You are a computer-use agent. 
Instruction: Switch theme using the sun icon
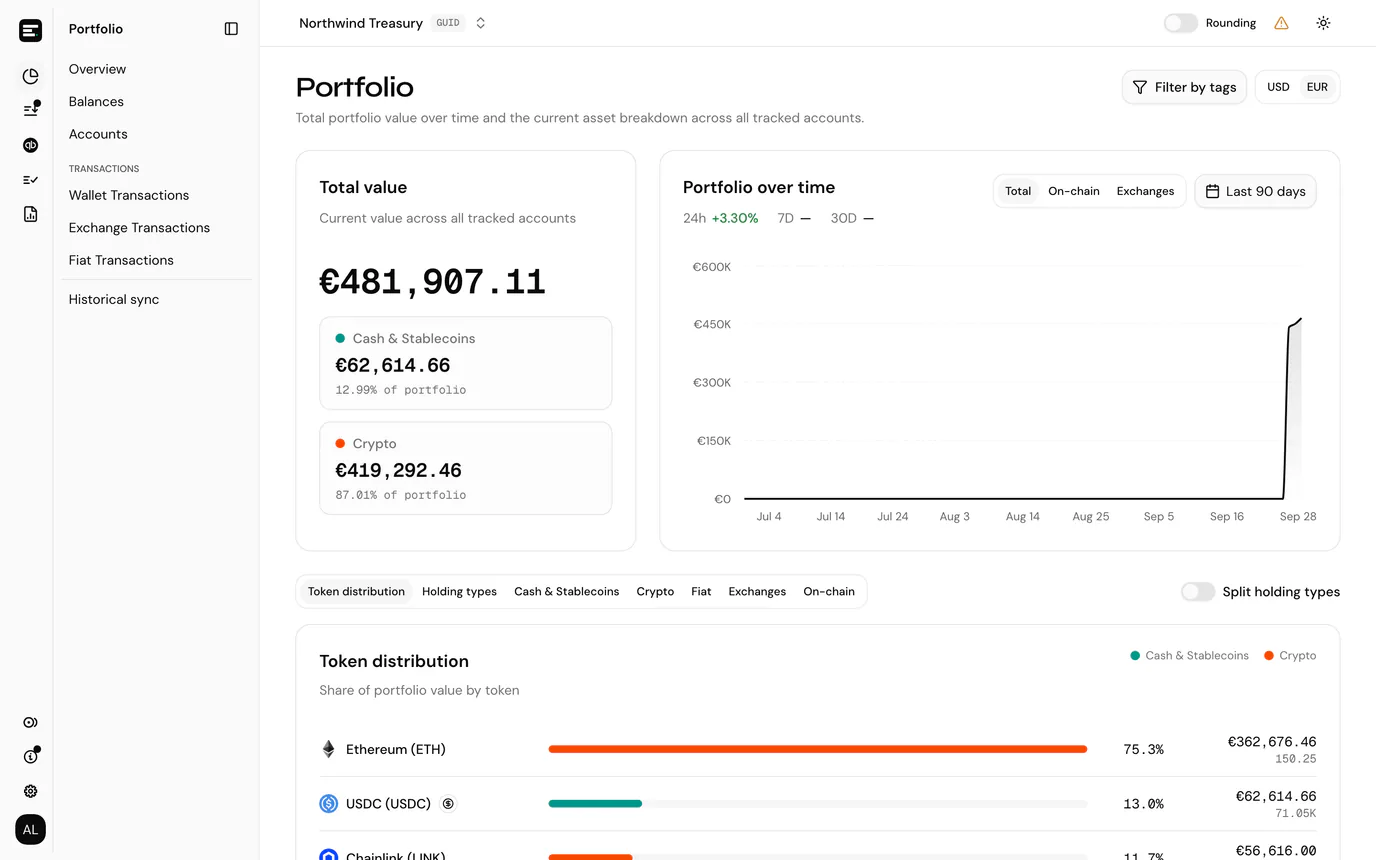tap(1323, 23)
